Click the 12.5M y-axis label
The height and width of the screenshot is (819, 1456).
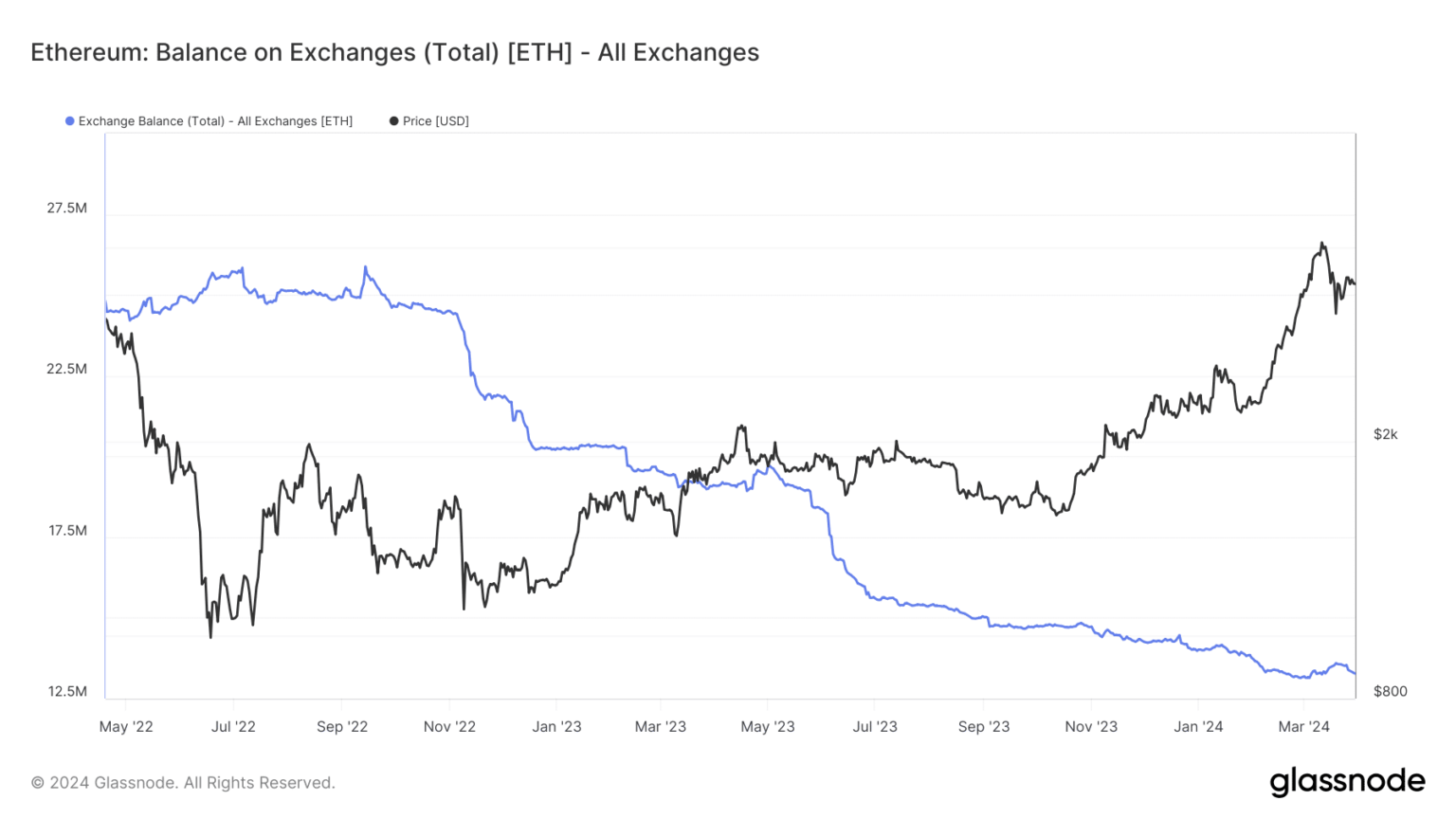click(x=67, y=692)
